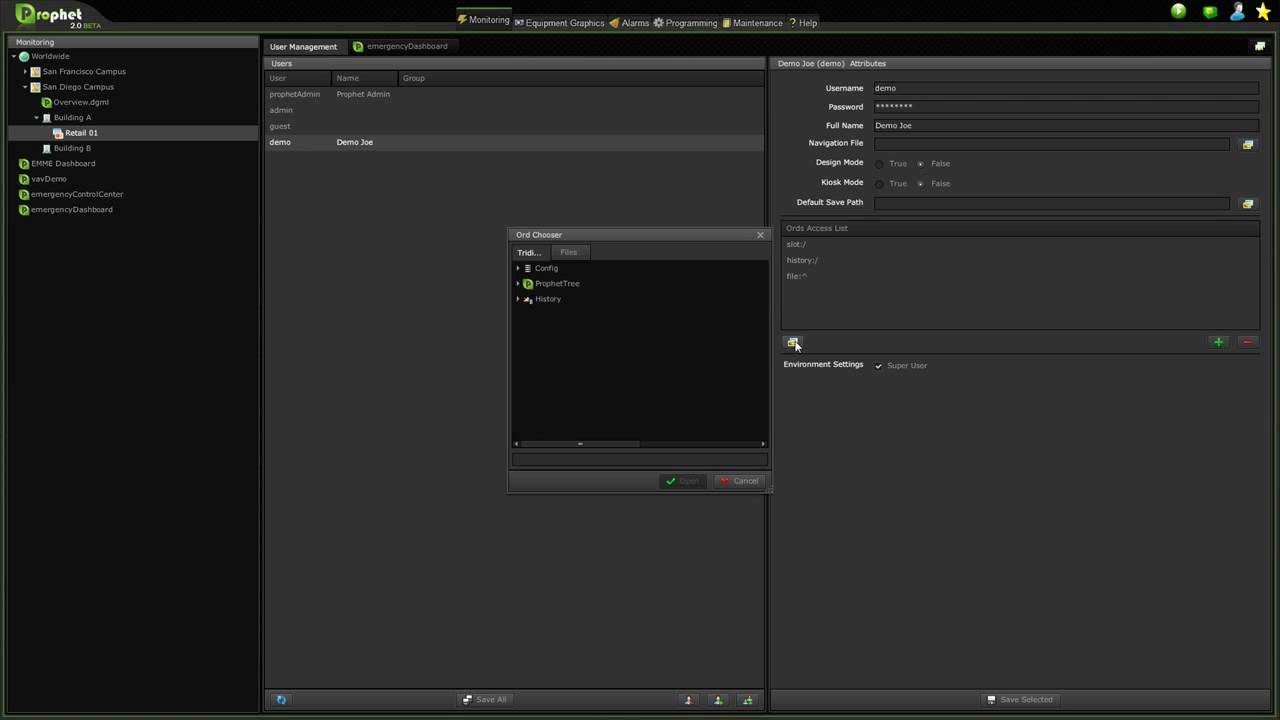The image size is (1280, 720).
Task: Switch to the Files tab in Ord Chooser
Action: [568, 252]
